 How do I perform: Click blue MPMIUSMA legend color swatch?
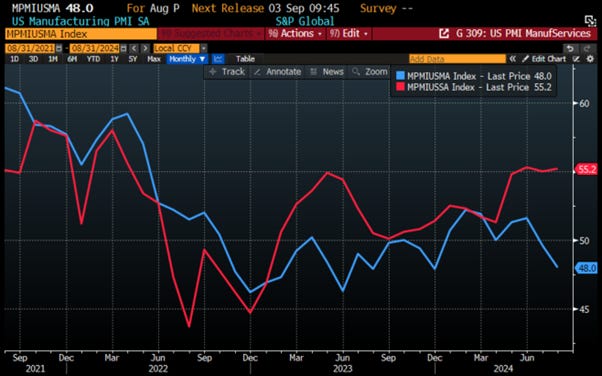click(400, 76)
